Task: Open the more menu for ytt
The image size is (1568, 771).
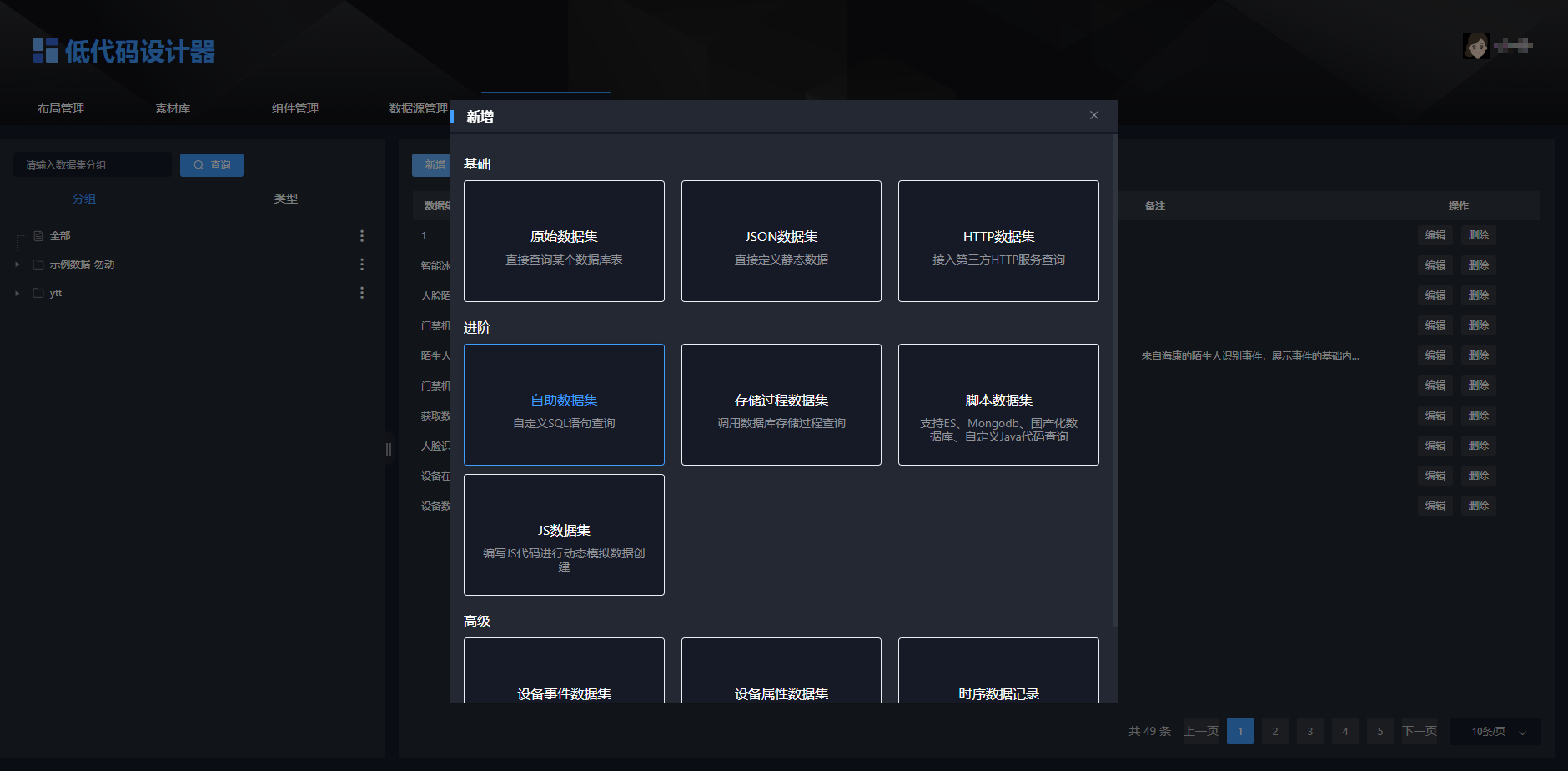Action: coord(362,293)
